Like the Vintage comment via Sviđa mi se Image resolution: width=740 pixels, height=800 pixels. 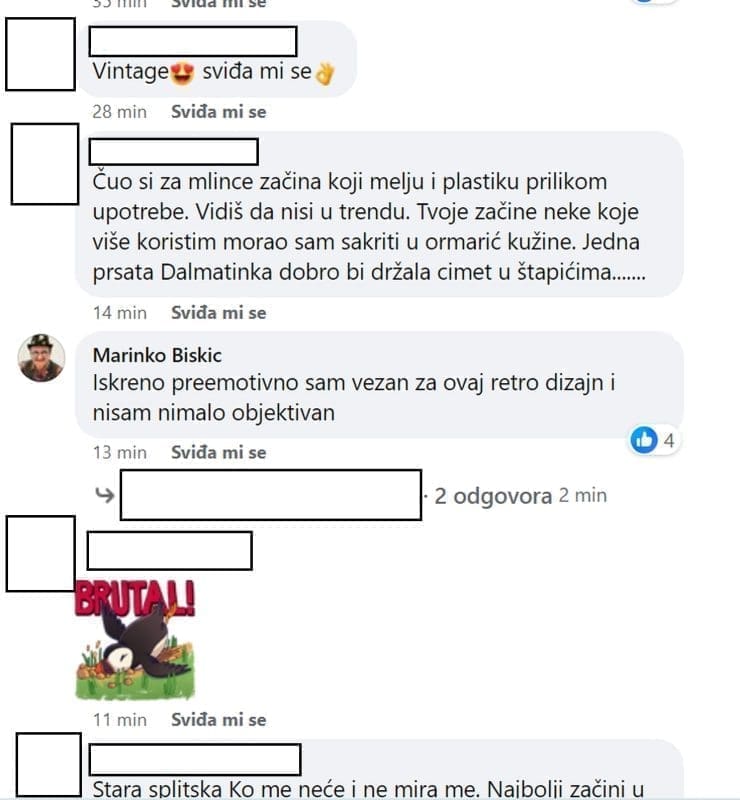click(x=218, y=112)
